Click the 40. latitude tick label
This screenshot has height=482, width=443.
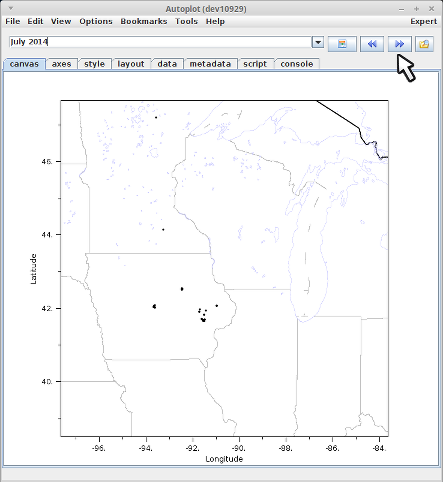pyautogui.click(x=47, y=381)
